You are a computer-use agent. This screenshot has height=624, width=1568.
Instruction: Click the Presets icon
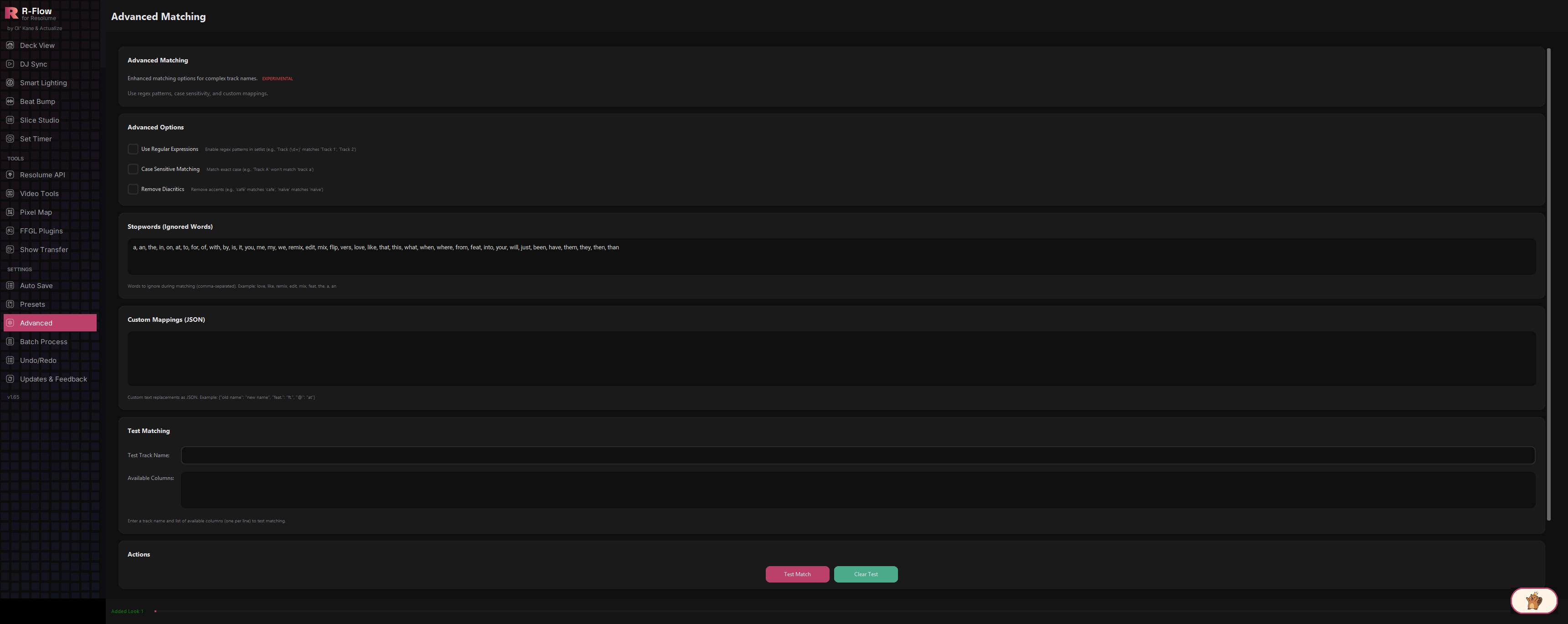tap(10, 304)
